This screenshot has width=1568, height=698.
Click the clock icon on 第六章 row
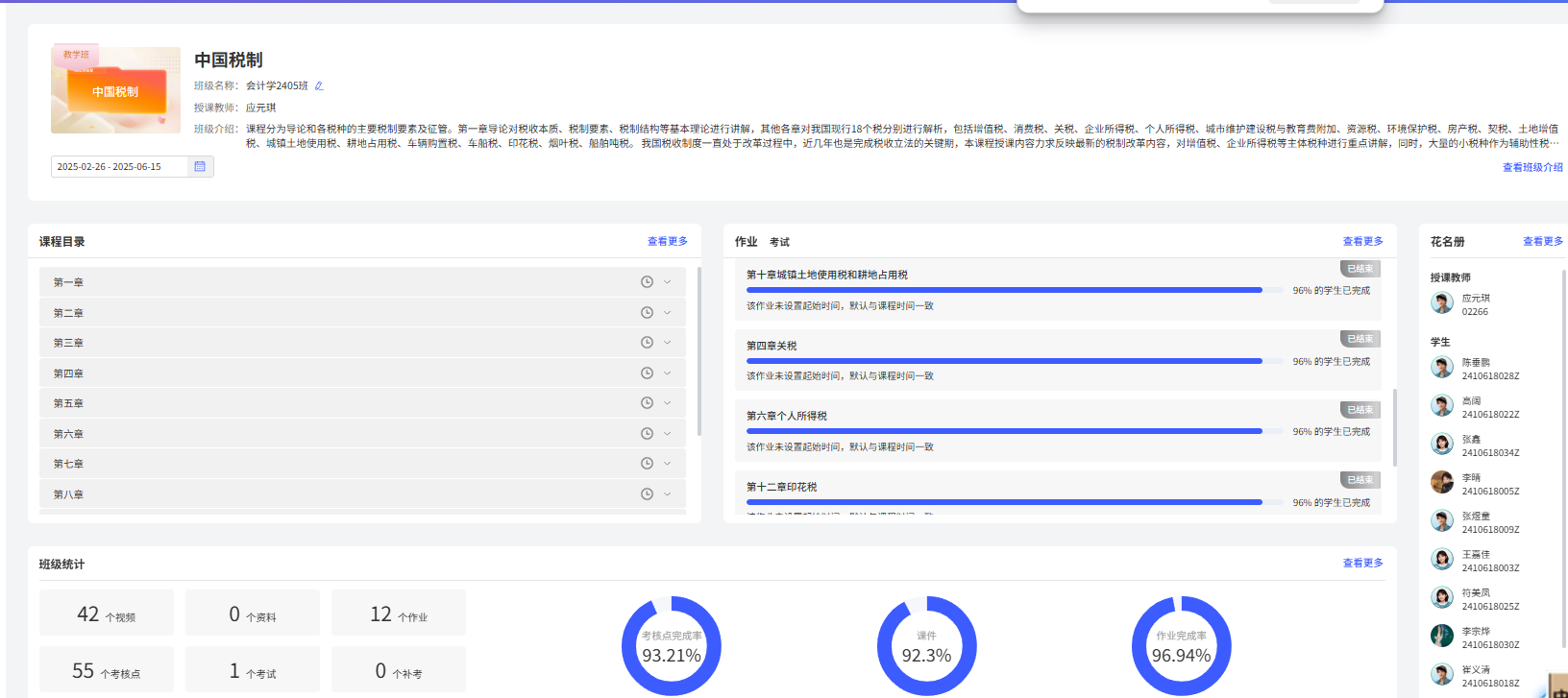[x=647, y=434]
